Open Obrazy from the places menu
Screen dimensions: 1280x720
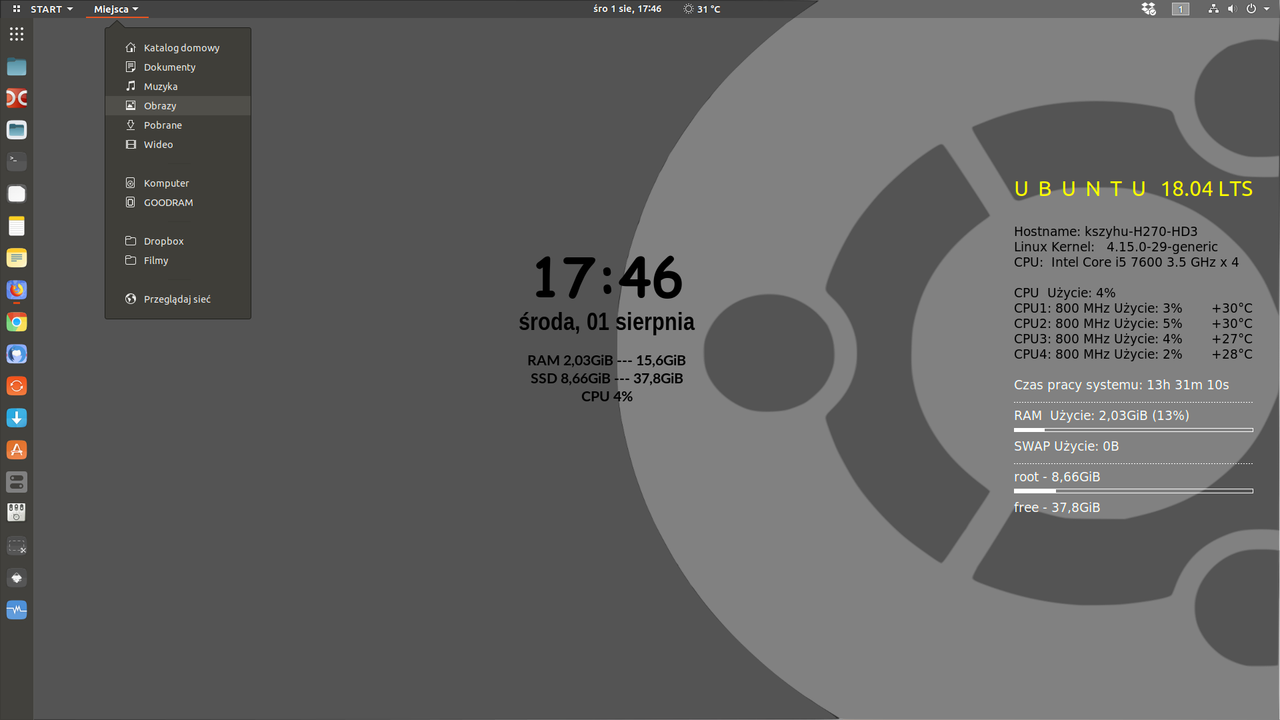178,106
